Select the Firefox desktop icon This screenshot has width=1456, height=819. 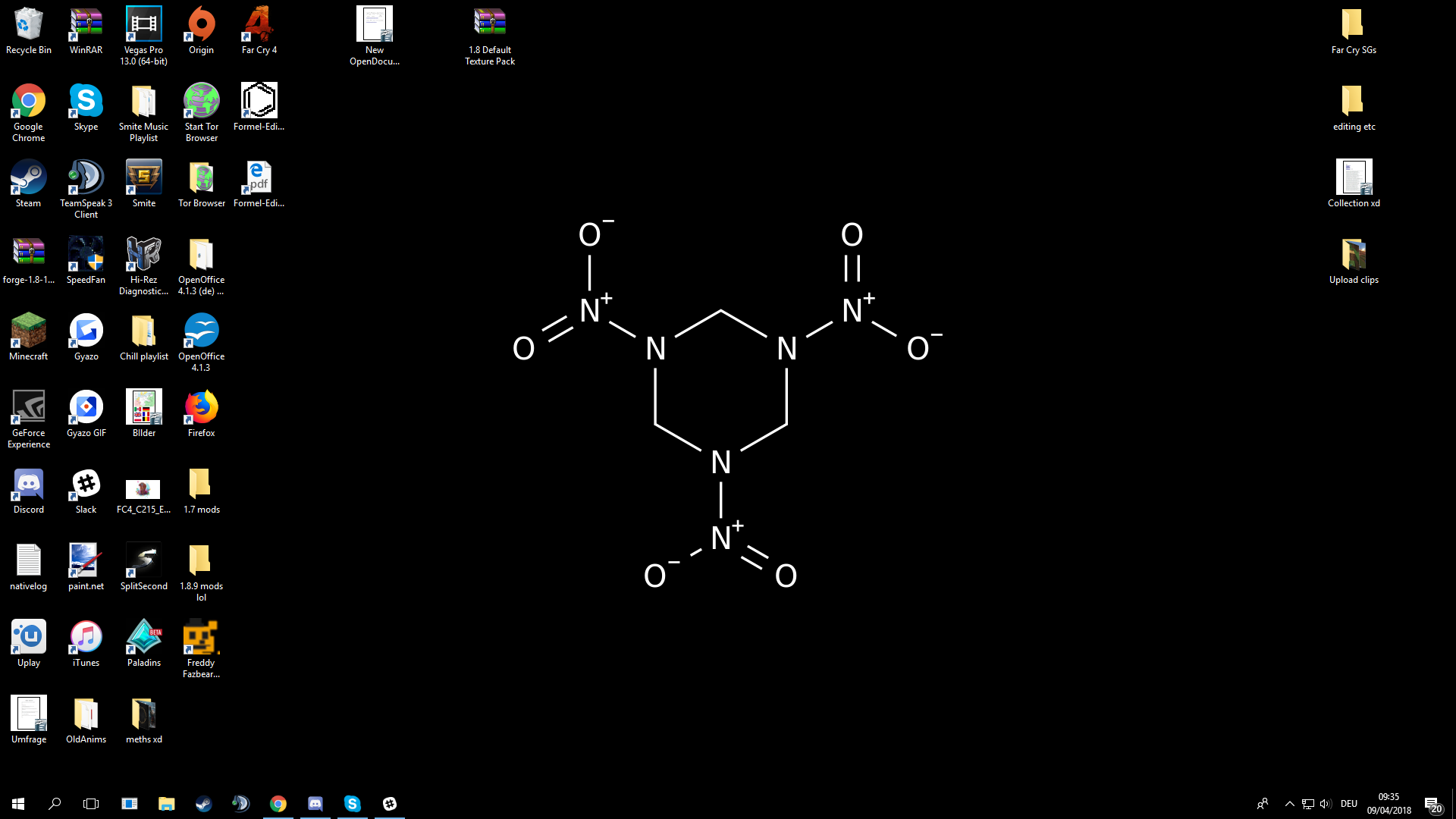click(201, 408)
